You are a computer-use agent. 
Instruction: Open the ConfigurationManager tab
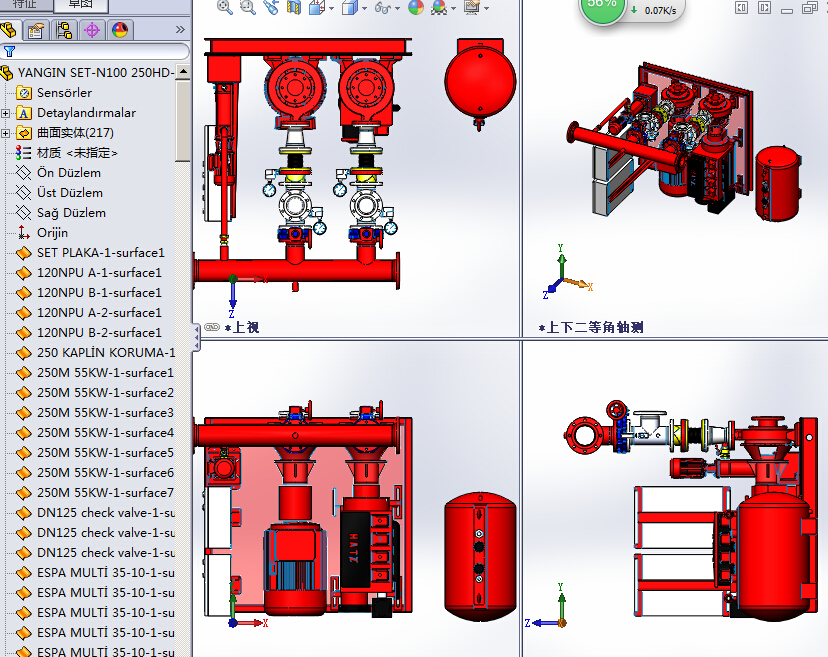point(64,30)
